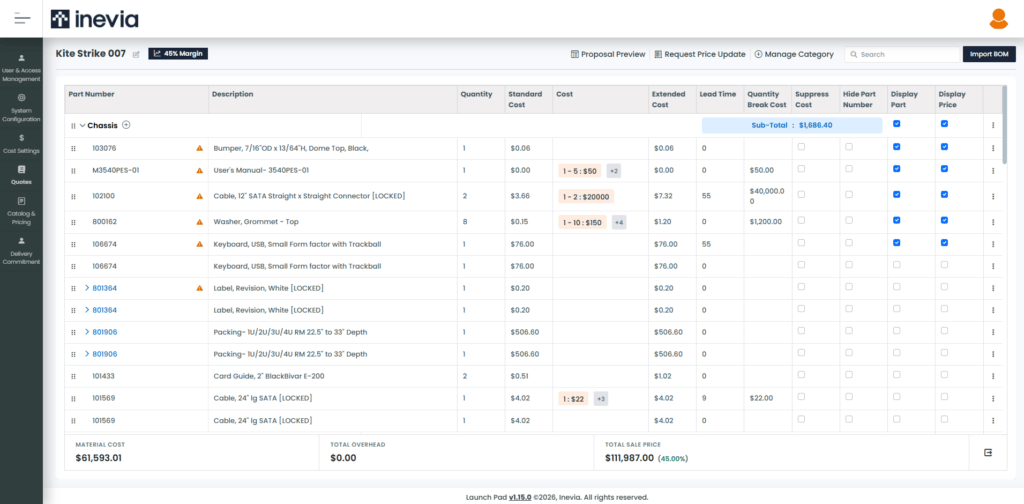Screen dimensions: 1024x504
Task: Go to Quotes section
Action: click(x=22, y=175)
